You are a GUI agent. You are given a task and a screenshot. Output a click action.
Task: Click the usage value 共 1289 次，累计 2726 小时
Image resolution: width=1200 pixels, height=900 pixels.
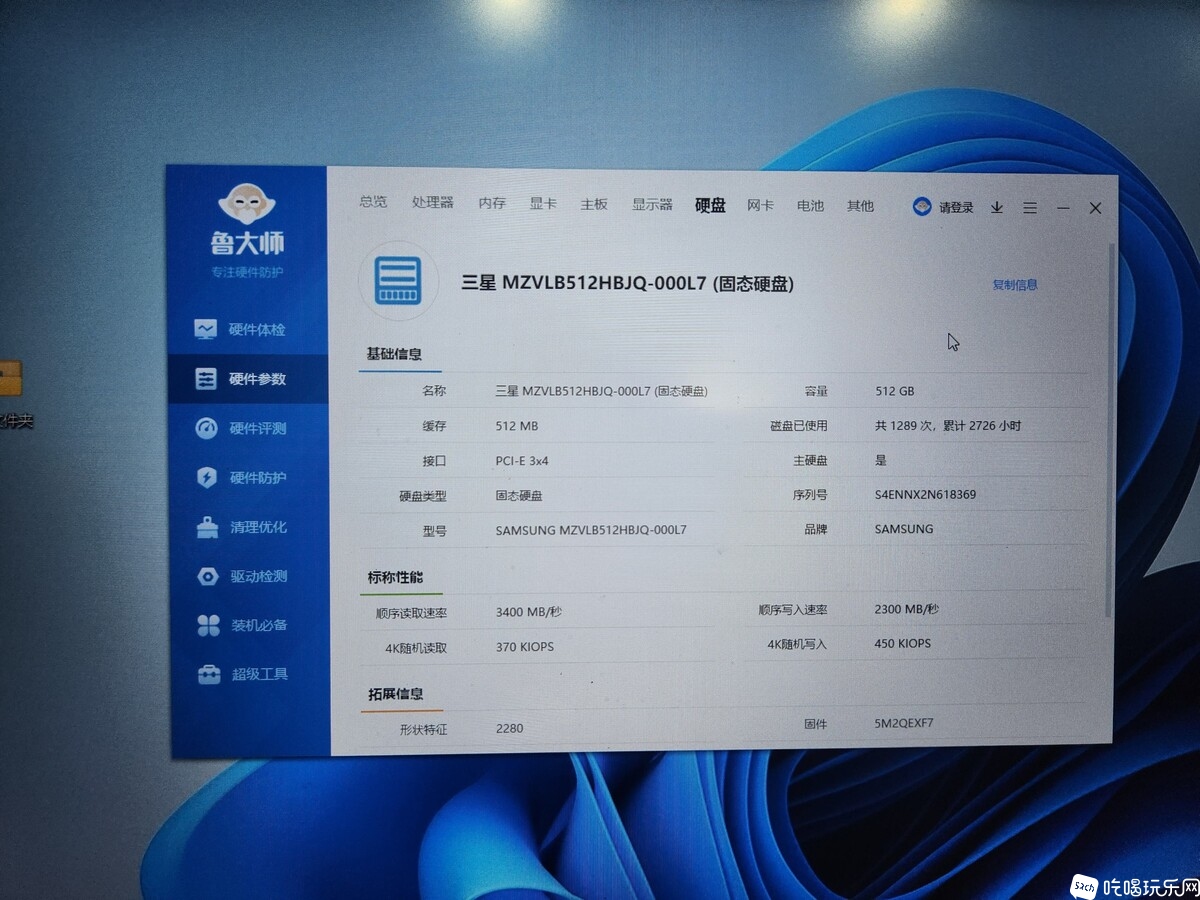[x=948, y=426]
